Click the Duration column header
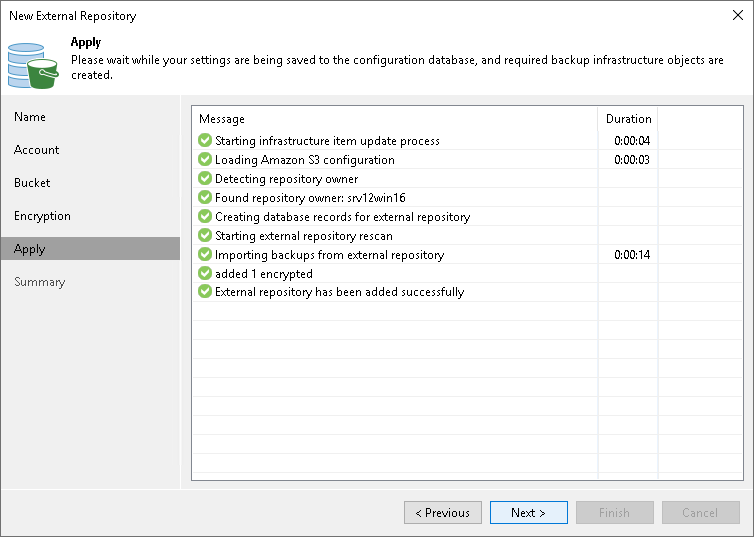Screen dimensions: 754x537 tap(628, 119)
